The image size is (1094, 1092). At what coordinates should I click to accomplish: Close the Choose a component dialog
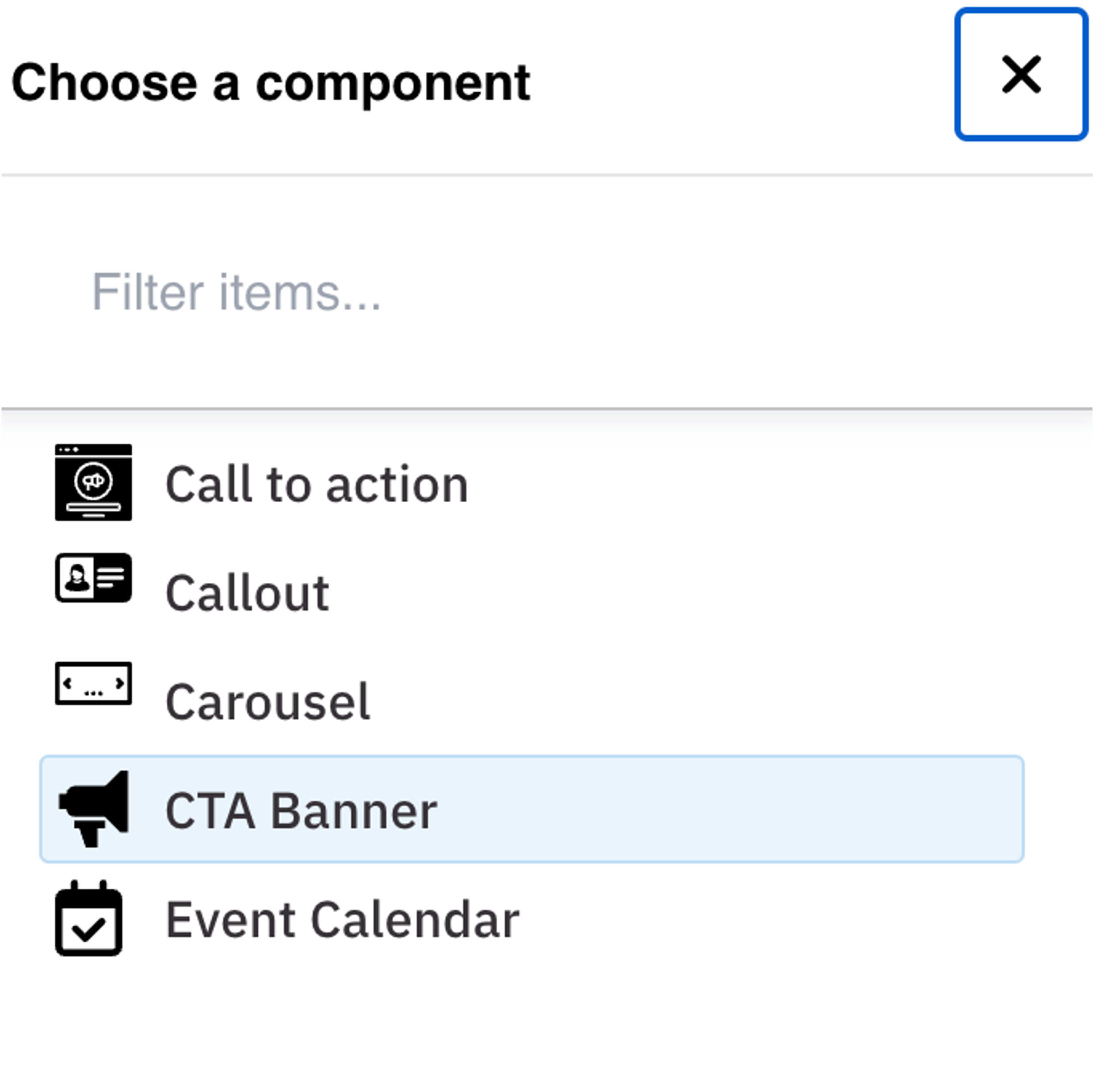pyautogui.click(x=1020, y=74)
